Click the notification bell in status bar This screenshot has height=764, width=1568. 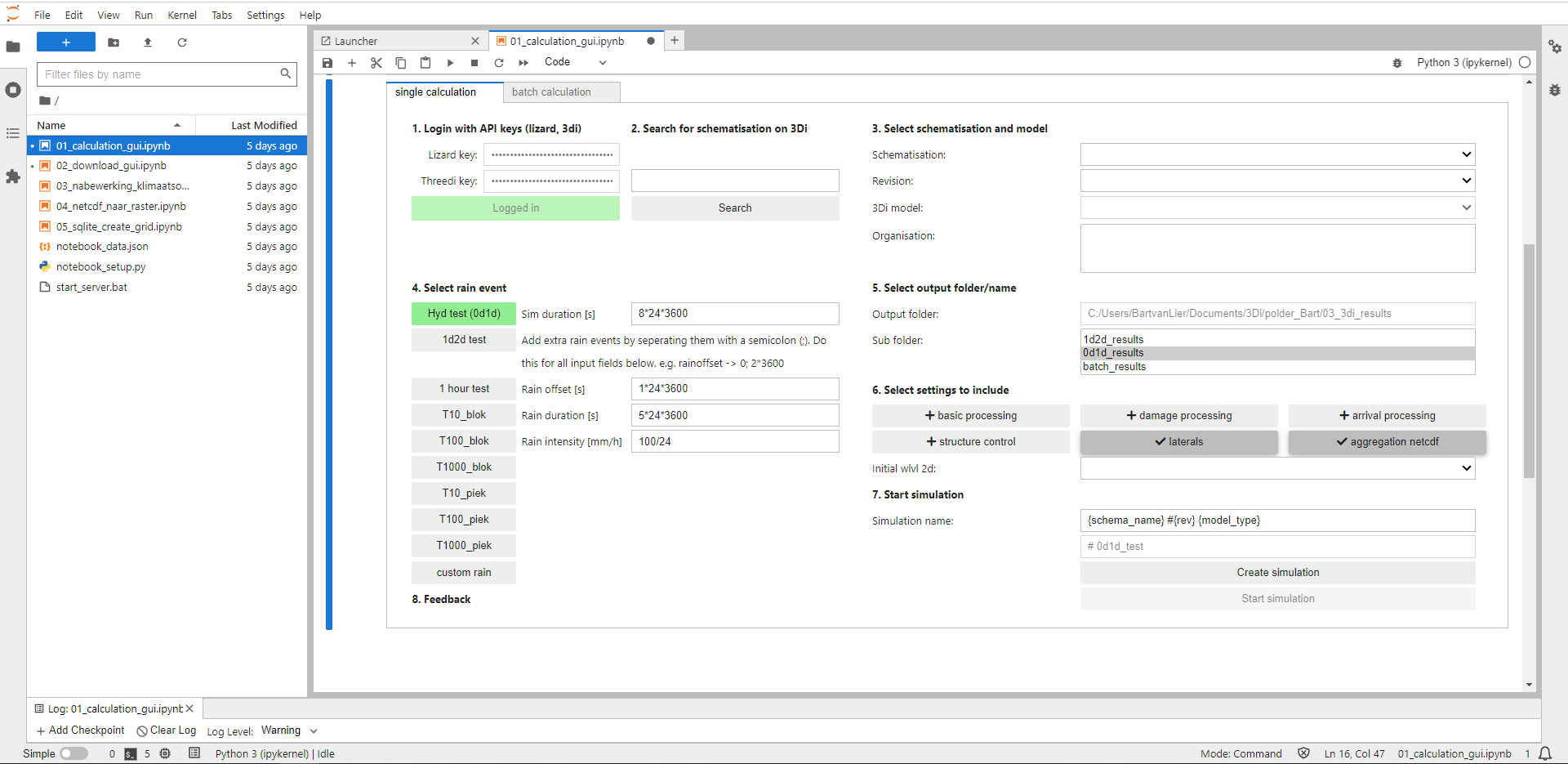click(1545, 753)
